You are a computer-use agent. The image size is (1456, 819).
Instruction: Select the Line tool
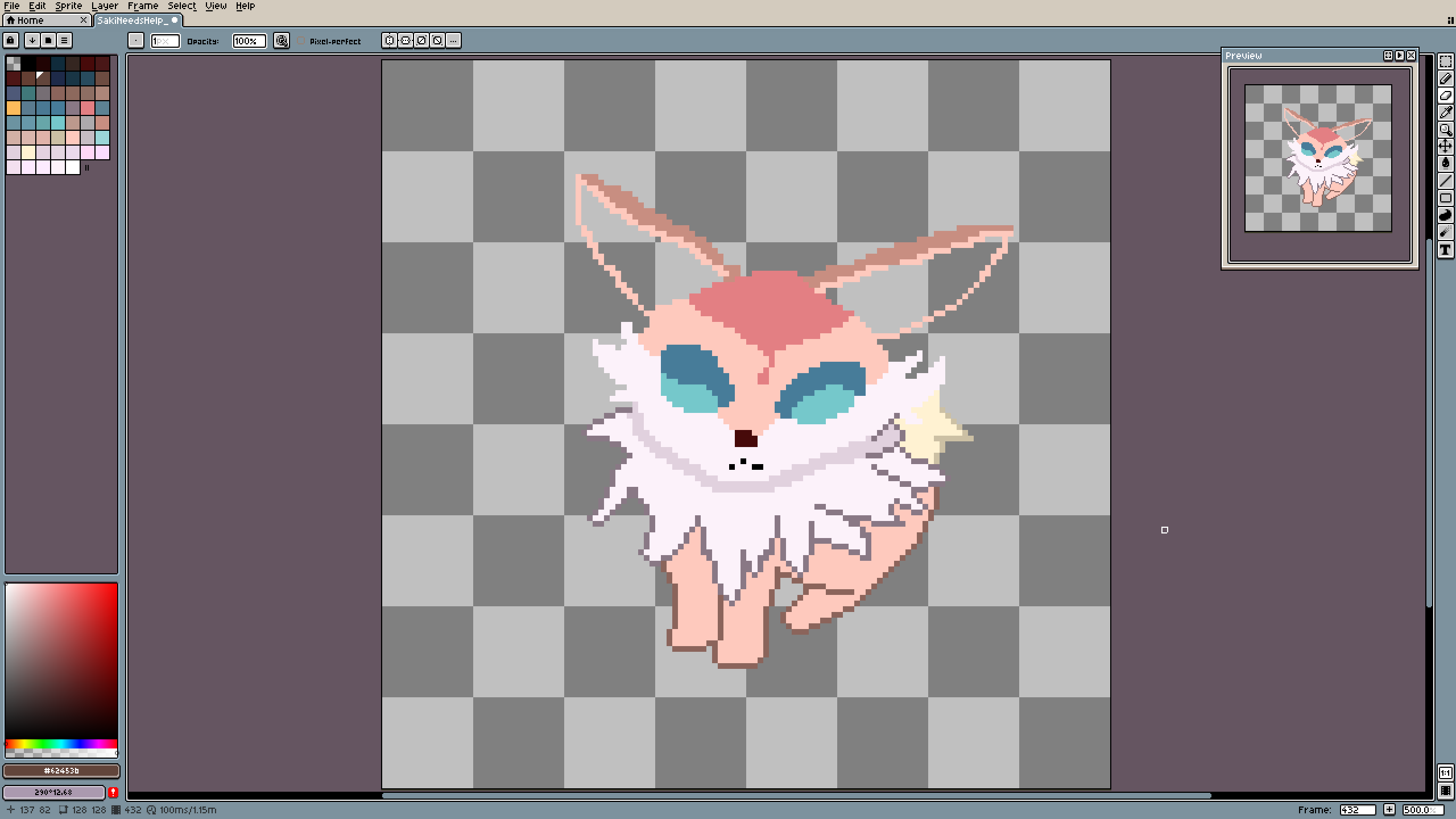pos(1445,181)
